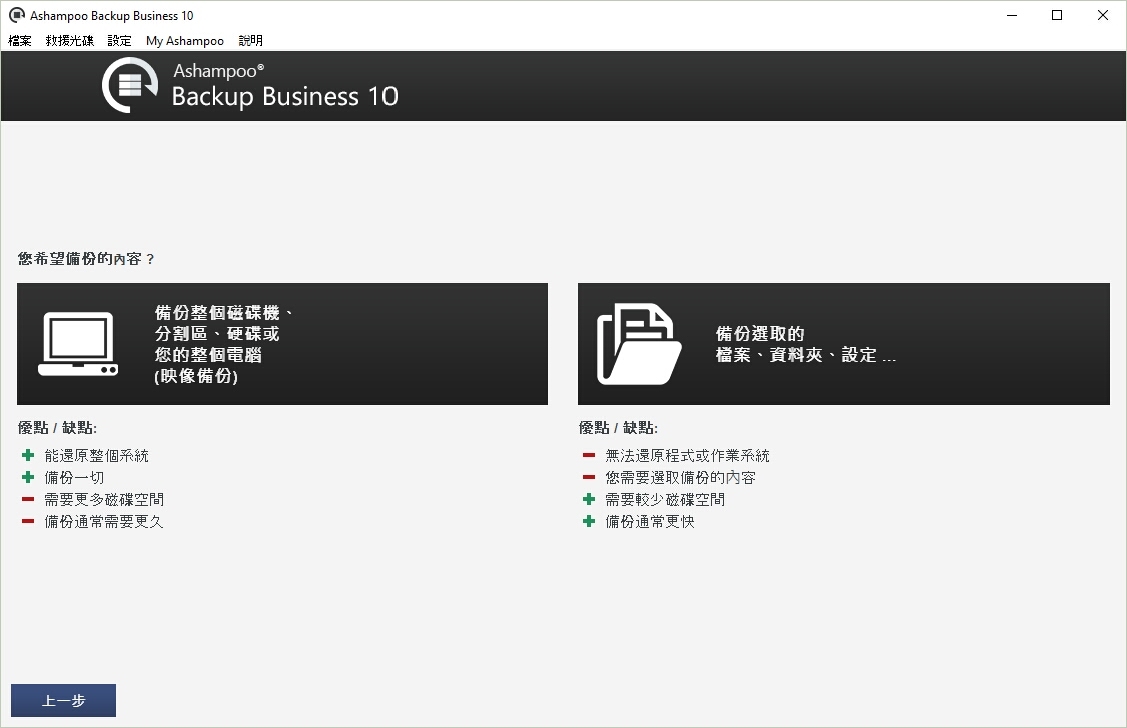This screenshot has height=728, width=1127.
Task: Close the Ashampoo Backup Business 10 window
Action: click(1103, 15)
